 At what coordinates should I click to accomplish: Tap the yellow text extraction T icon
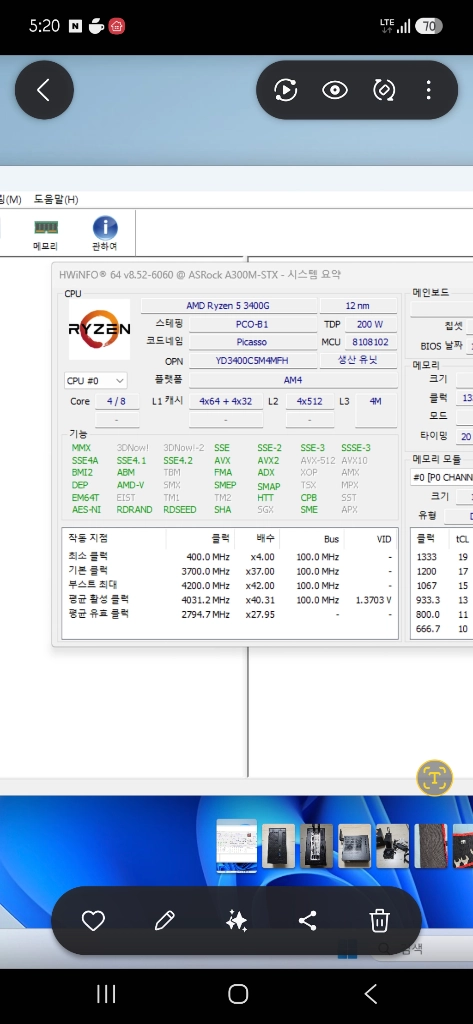tap(434, 777)
